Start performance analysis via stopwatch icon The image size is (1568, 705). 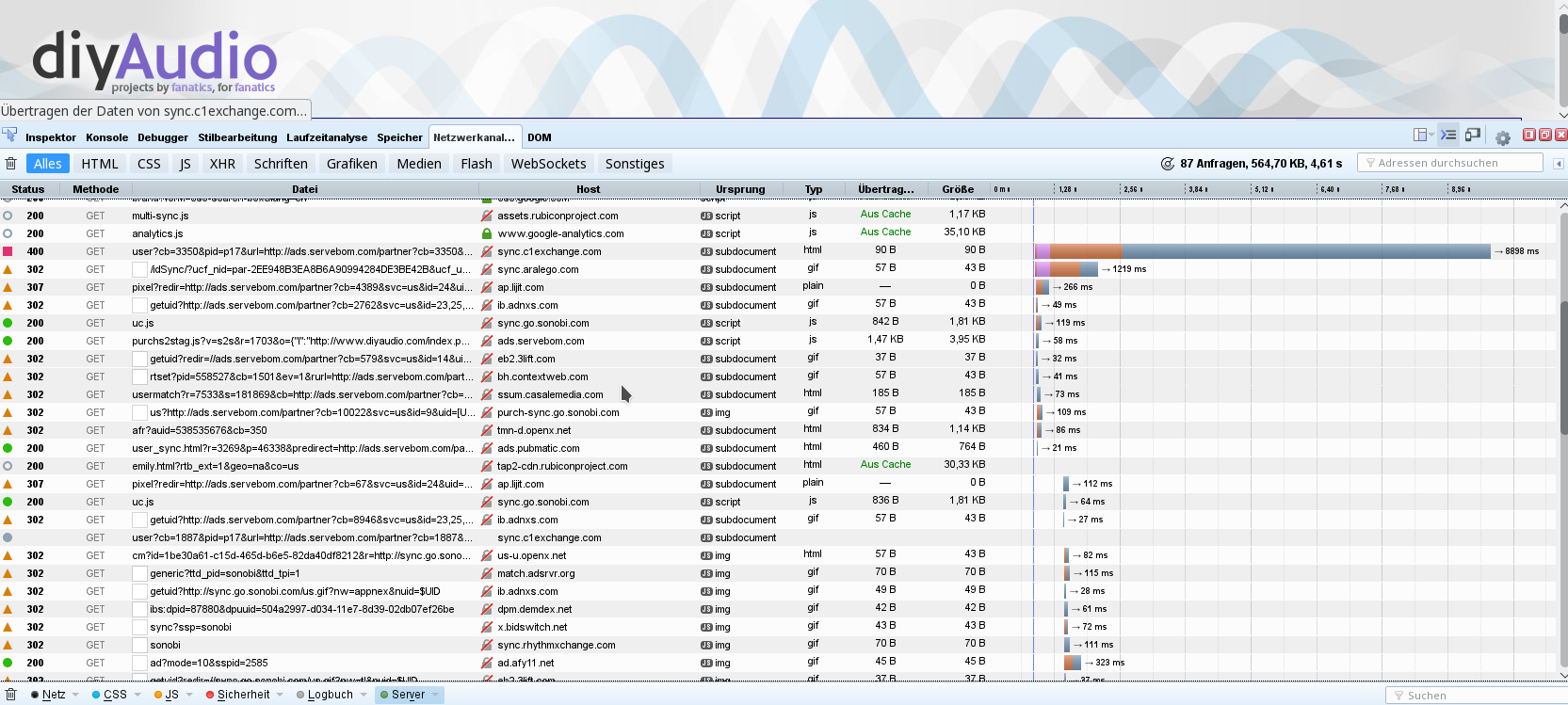pos(1168,164)
